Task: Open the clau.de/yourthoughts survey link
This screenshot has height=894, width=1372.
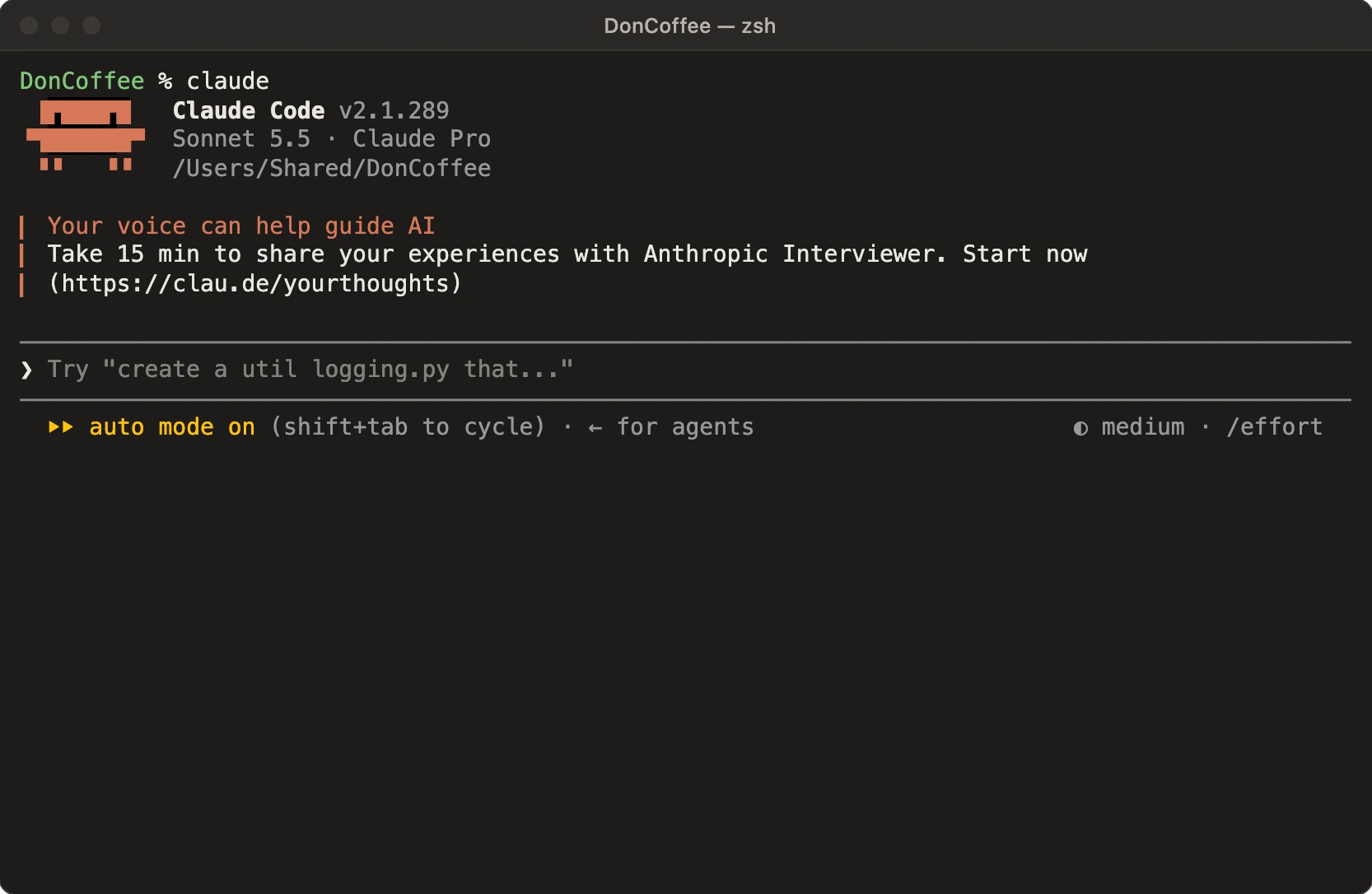Action: point(255,283)
